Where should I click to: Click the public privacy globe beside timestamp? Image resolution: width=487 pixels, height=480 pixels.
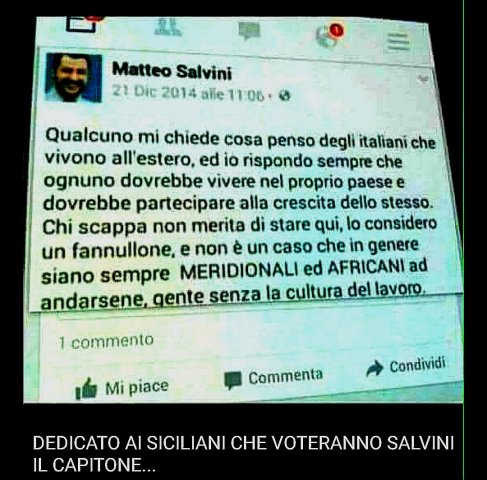point(285,96)
